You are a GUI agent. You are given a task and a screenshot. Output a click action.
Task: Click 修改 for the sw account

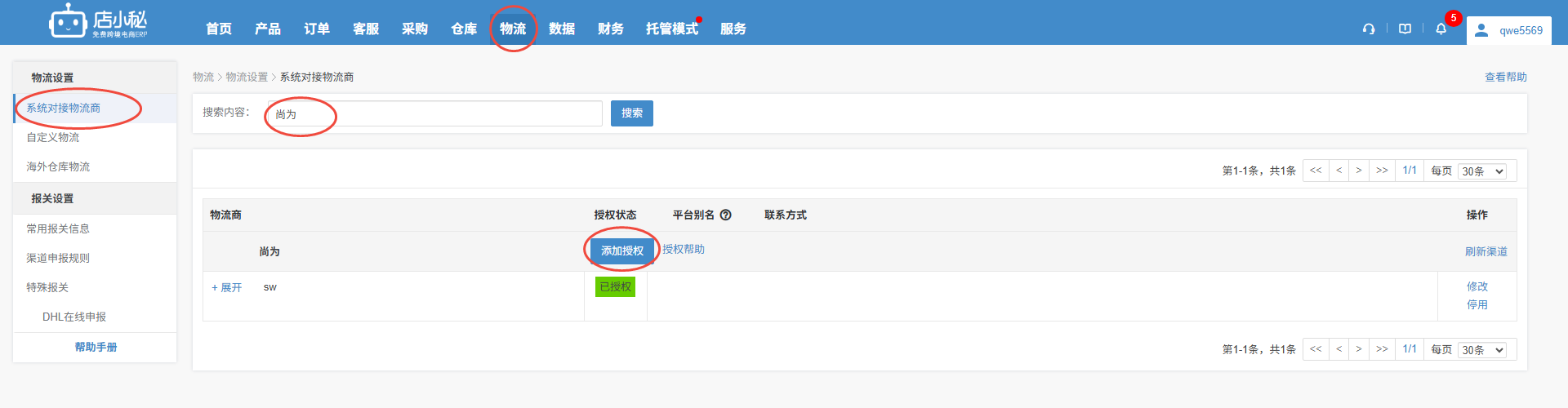click(x=1477, y=287)
